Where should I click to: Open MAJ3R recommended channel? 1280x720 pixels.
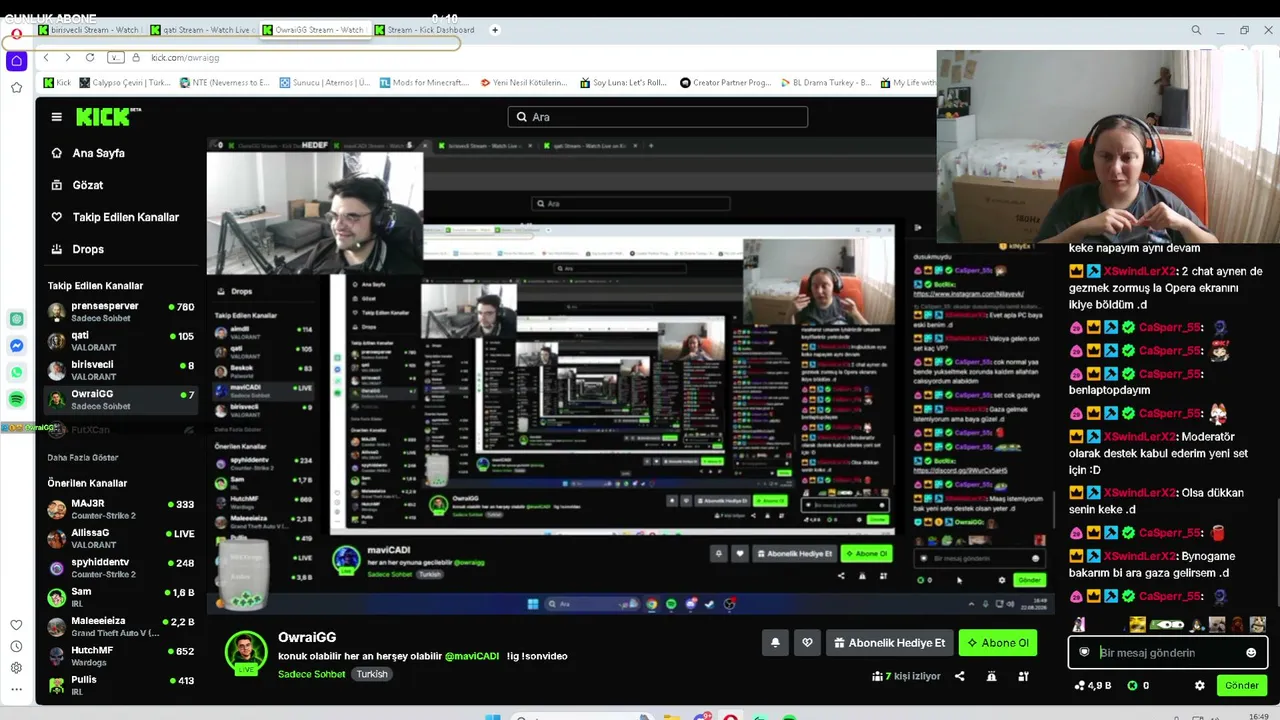coord(121,510)
